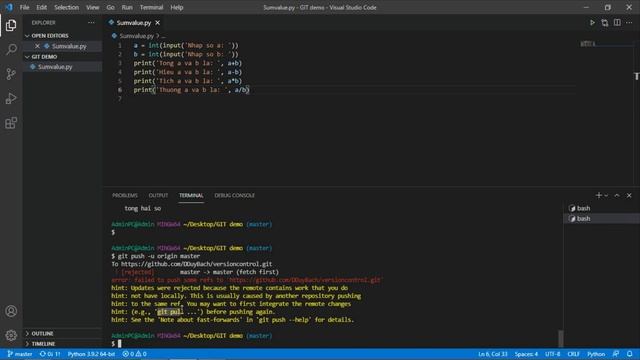This screenshot has height=360, width=640.
Task: Switch to the Debug Console tab
Action: 234,196
